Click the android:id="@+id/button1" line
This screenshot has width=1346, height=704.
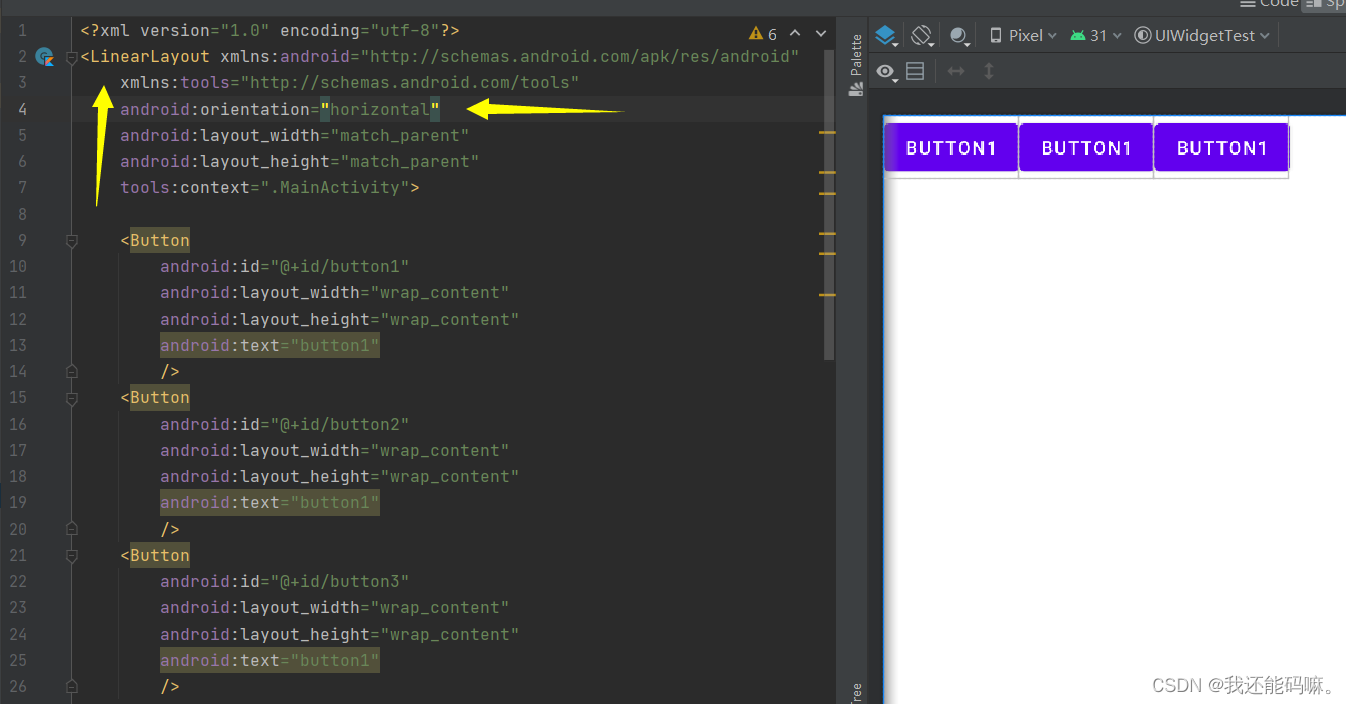pyautogui.click(x=285, y=266)
